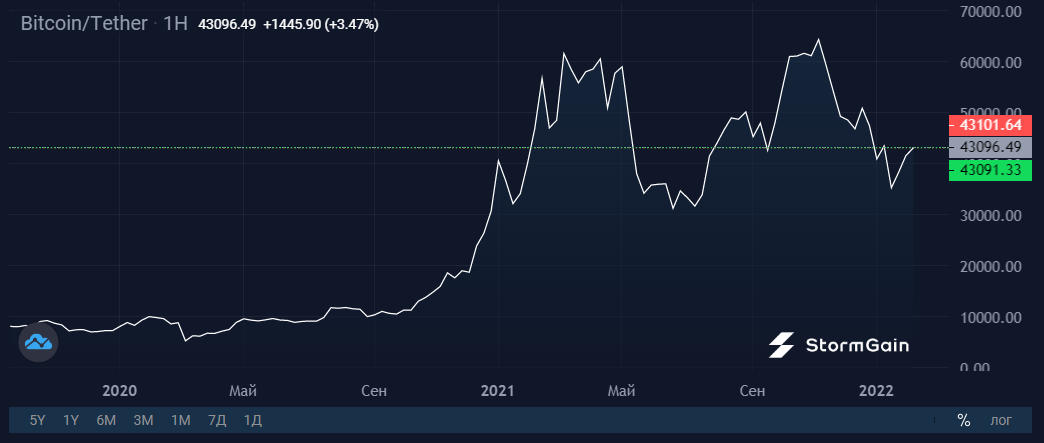Click the 1H interval label
This screenshot has width=1044, height=443.
coord(176,24)
